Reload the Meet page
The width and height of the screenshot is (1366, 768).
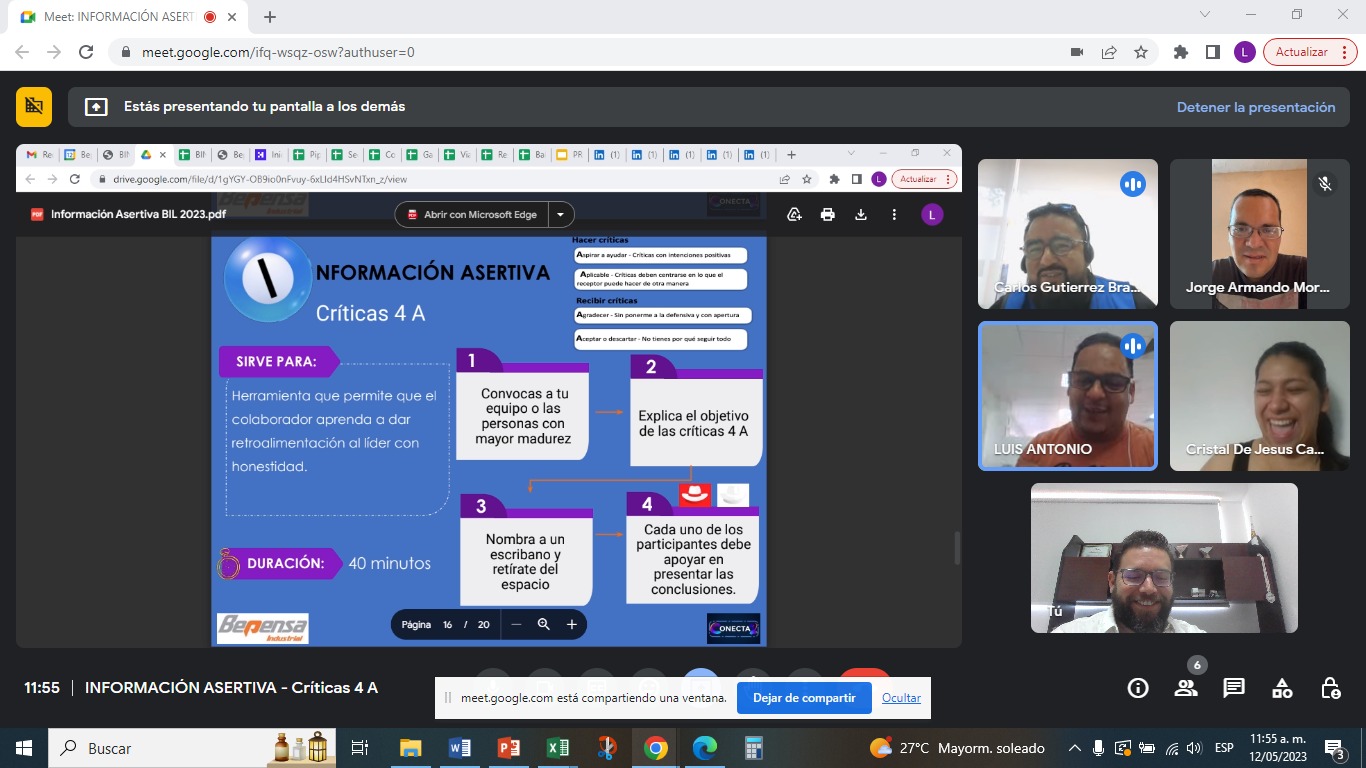86,52
